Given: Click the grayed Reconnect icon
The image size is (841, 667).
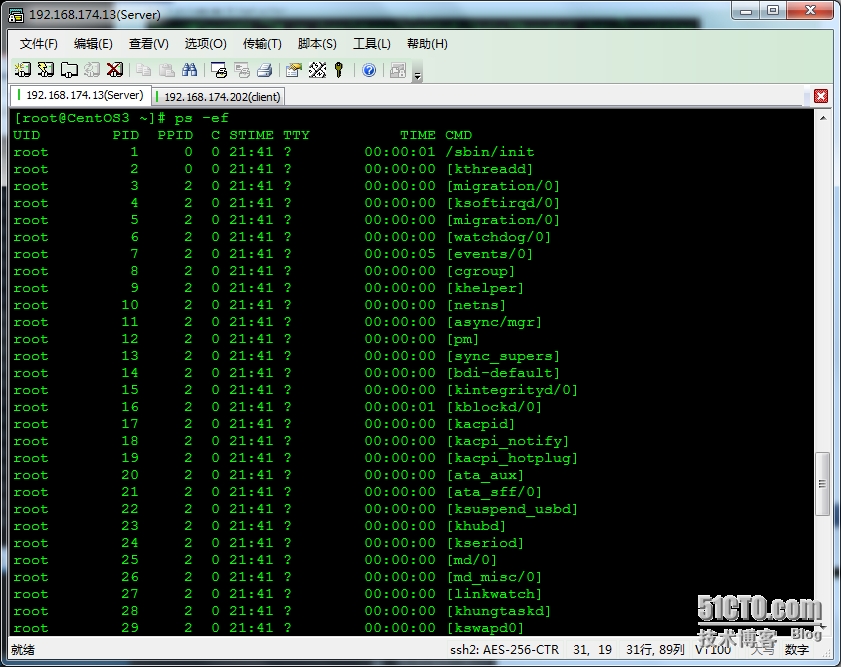Looking at the screenshot, I should [92, 70].
